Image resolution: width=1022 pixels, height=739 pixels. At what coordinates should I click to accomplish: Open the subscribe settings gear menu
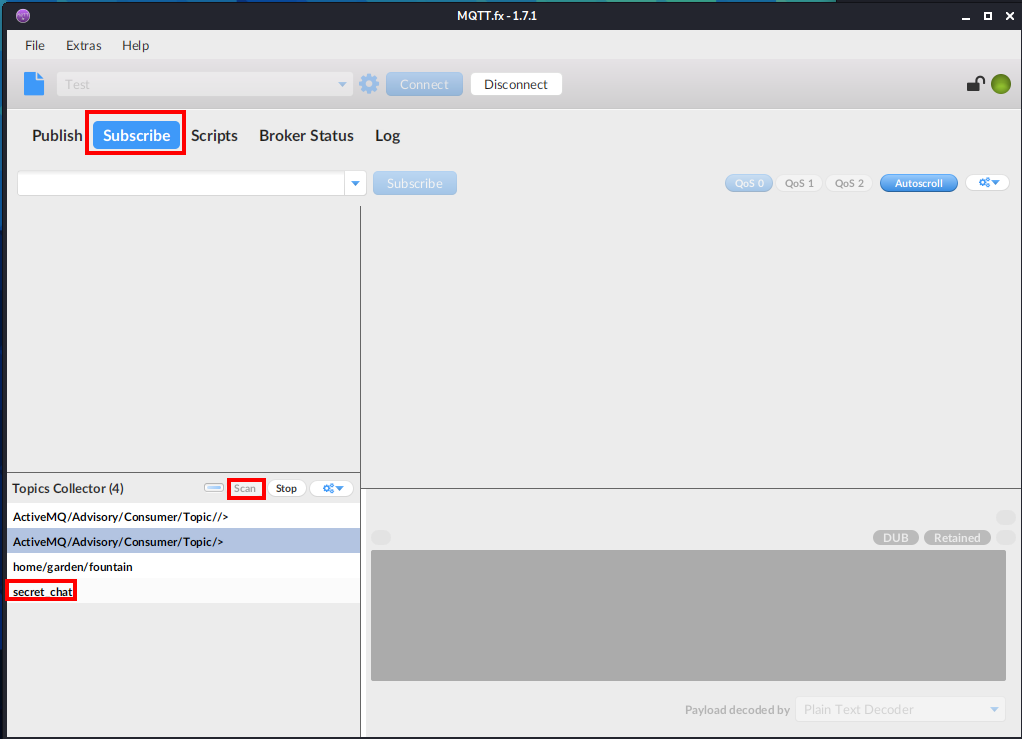(986, 182)
